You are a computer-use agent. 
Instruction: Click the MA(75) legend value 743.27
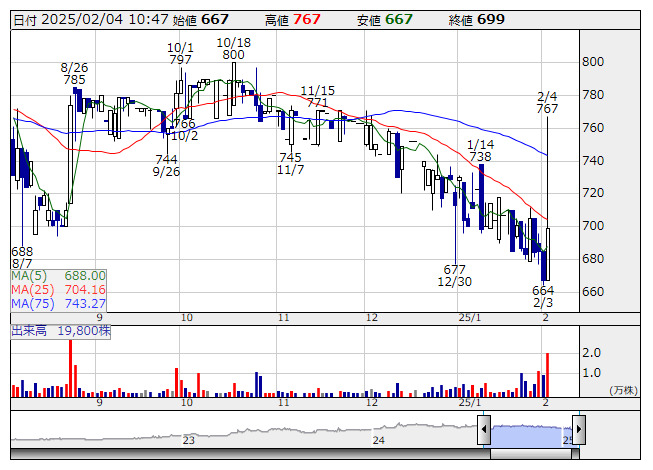click(85, 303)
